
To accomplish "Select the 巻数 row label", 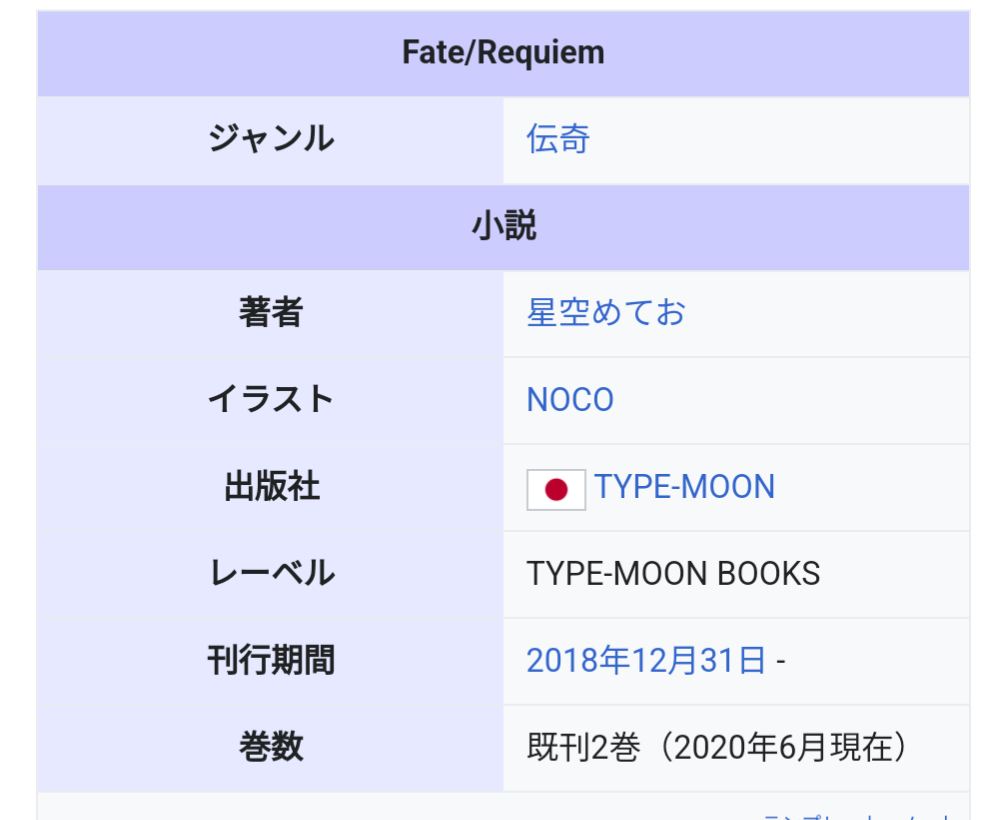I will [x=271, y=747].
